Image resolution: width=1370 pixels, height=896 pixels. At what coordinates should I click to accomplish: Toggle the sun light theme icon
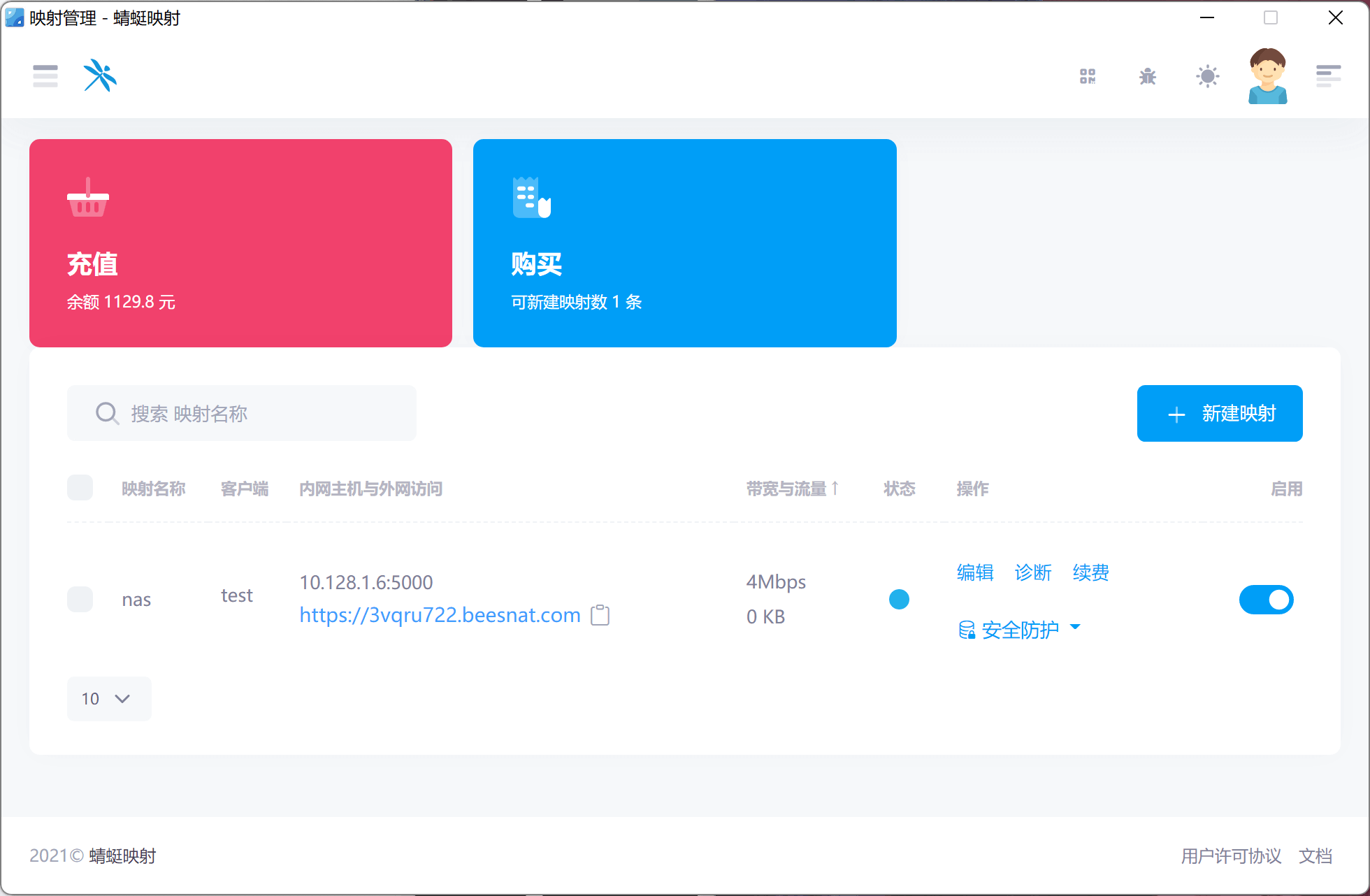point(1208,76)
